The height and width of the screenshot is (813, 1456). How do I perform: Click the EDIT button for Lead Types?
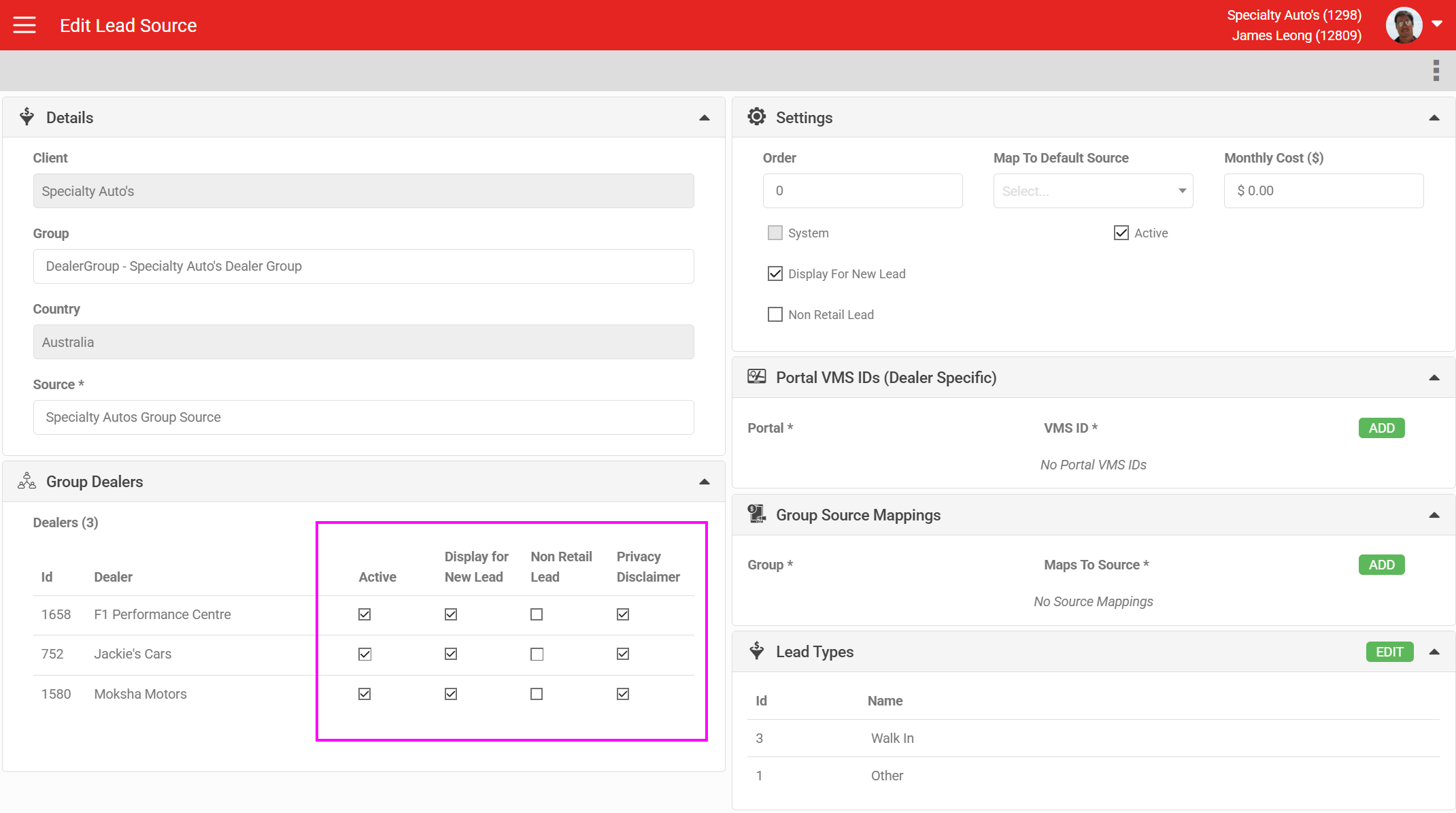click(1389, 652)
